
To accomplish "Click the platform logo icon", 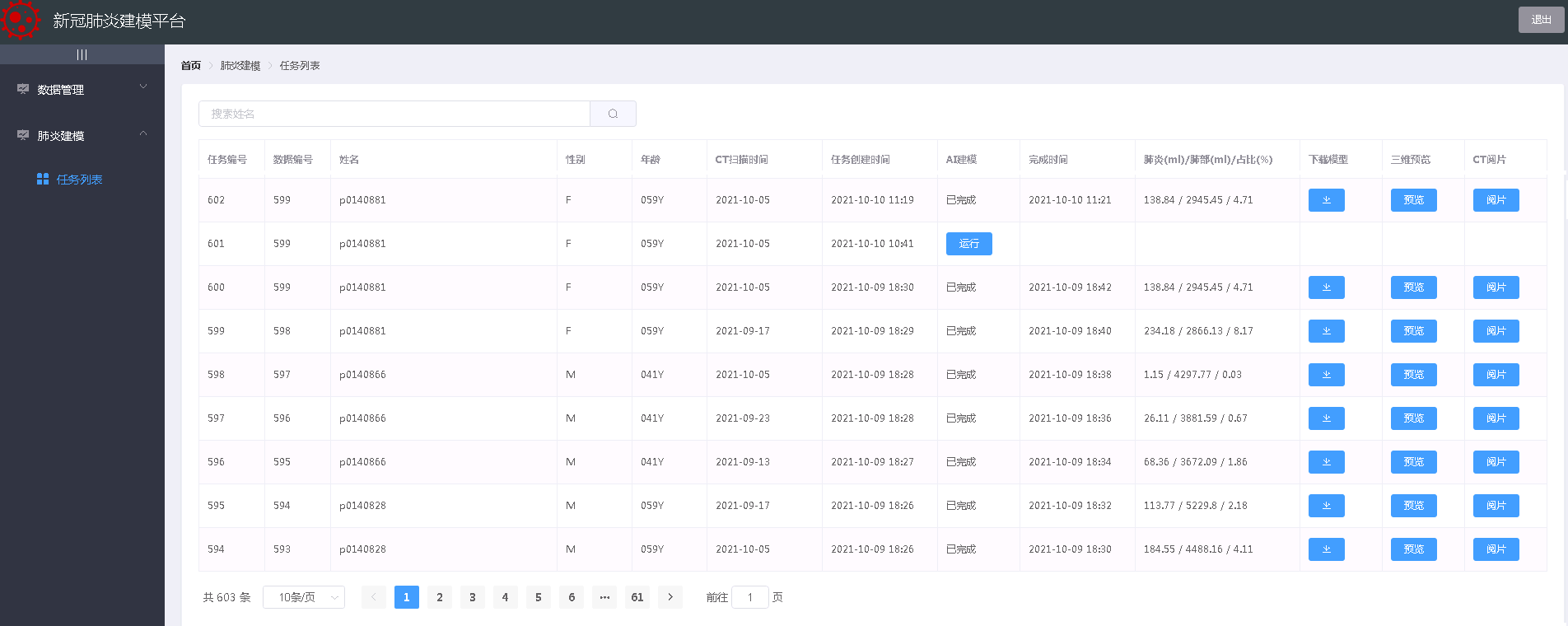I will pos(21,20).
